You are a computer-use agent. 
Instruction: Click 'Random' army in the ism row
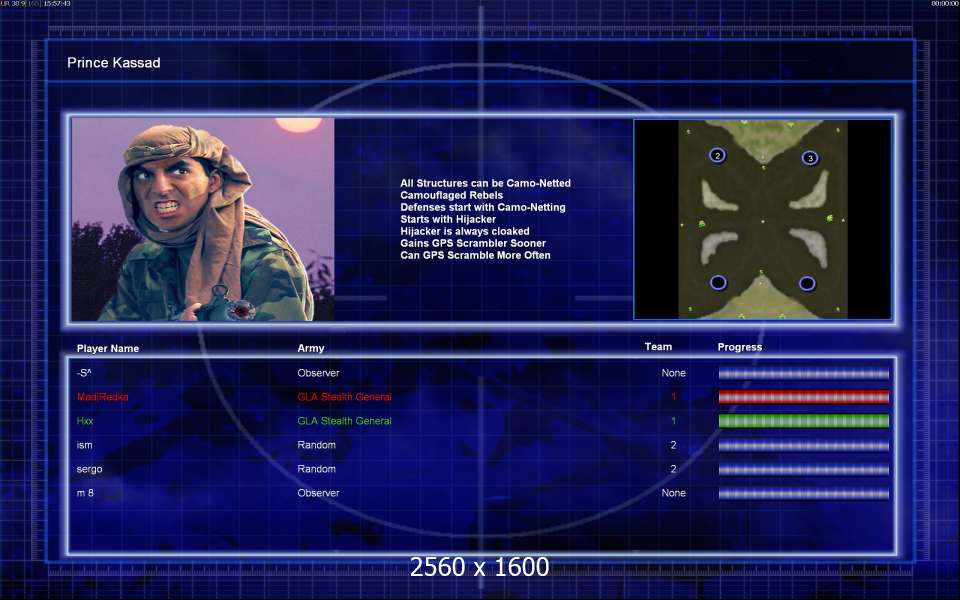coord(317,445)
